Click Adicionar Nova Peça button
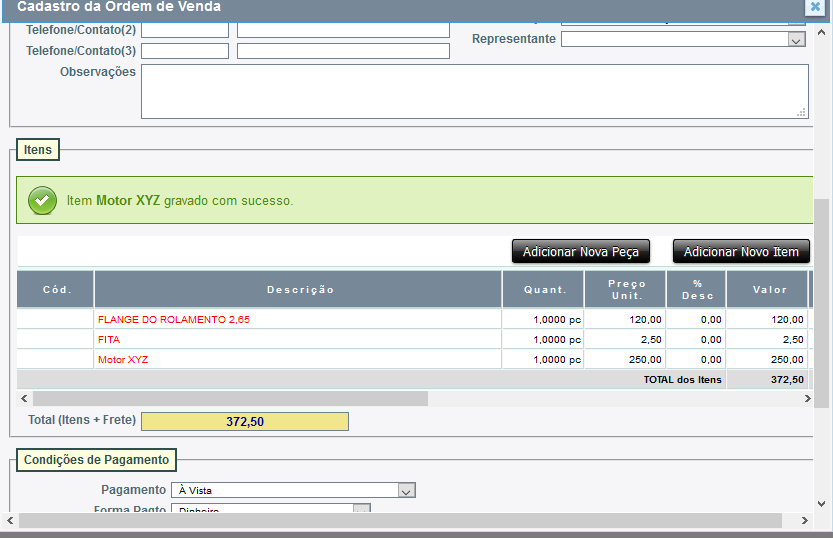The width and height of the screenshot is (833, 538). [580, 252]
